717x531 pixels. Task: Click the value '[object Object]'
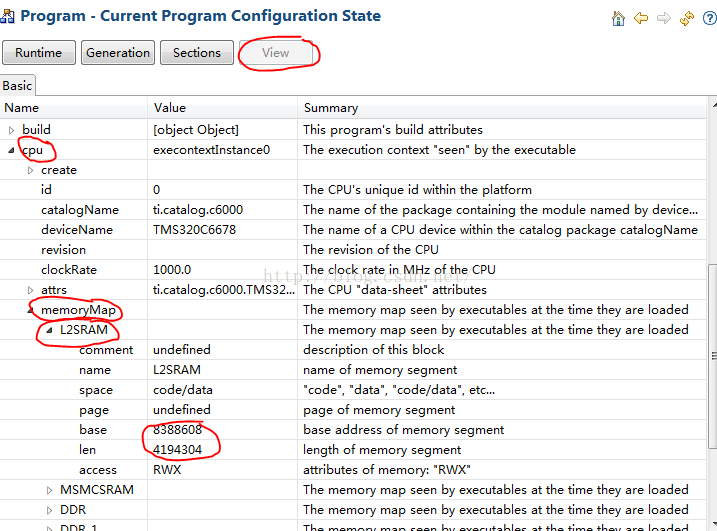pos(196,130)
